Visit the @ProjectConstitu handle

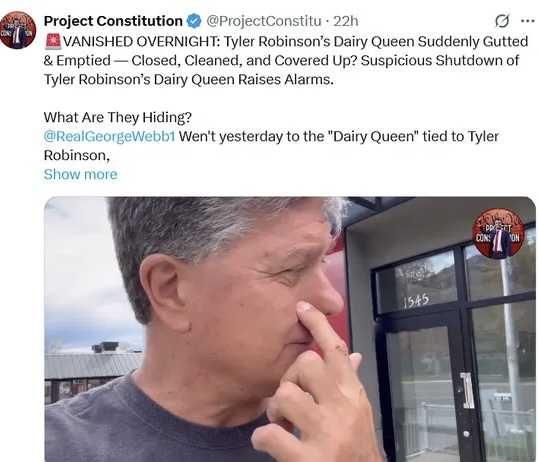coord(264,21)
